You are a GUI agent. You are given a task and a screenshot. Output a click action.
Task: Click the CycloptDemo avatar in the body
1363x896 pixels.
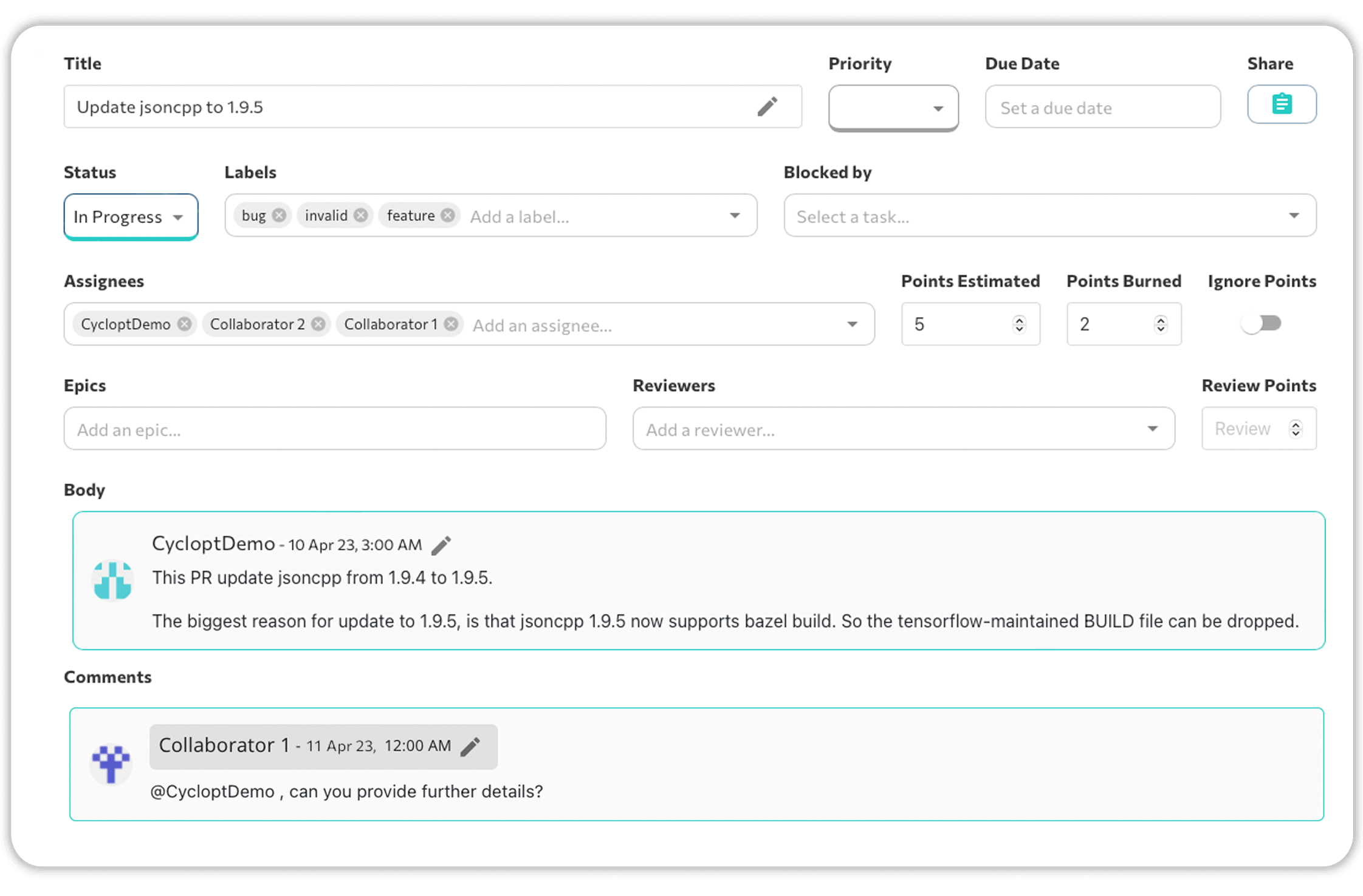(112, 581)
